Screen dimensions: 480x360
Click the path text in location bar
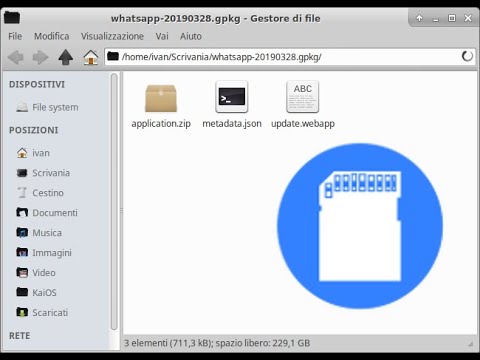222,57
